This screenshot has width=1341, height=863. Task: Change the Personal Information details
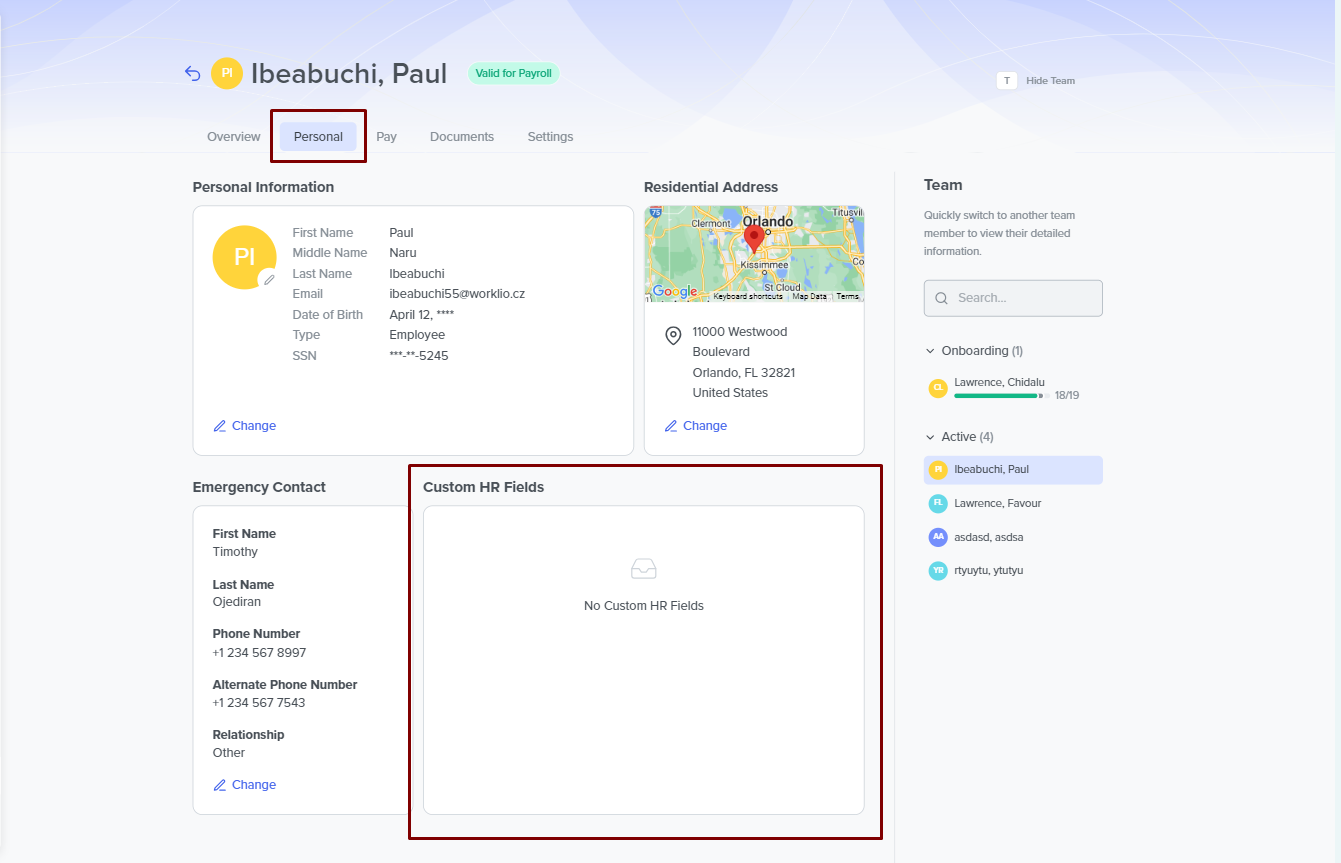tap(245, 426)
